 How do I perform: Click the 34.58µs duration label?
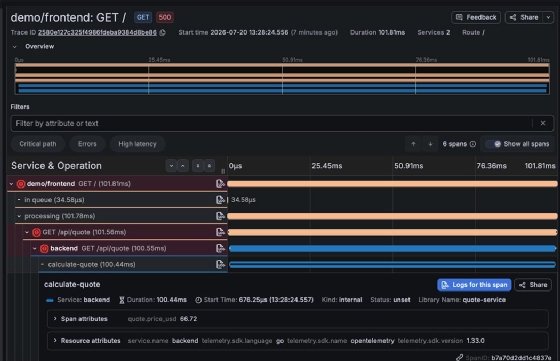(243, 200)
